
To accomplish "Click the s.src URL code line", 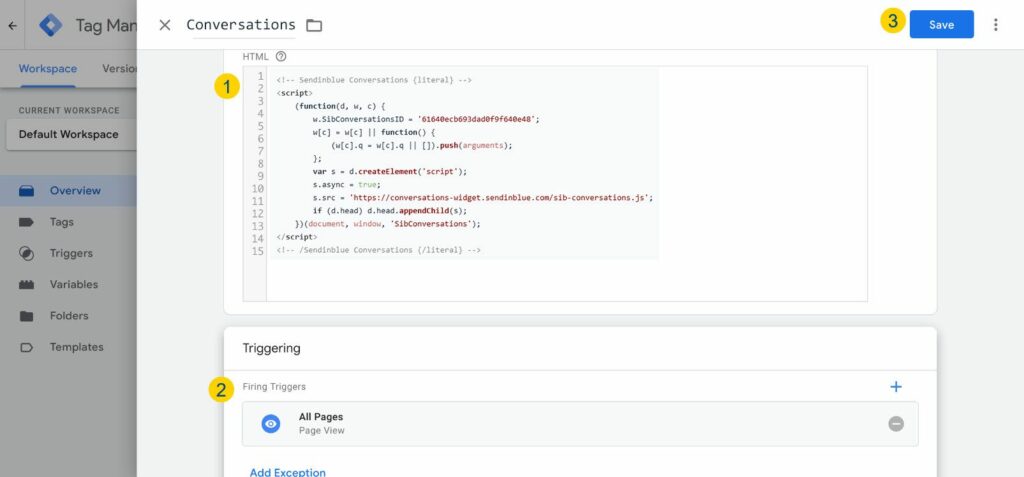I will coord(483,197).
